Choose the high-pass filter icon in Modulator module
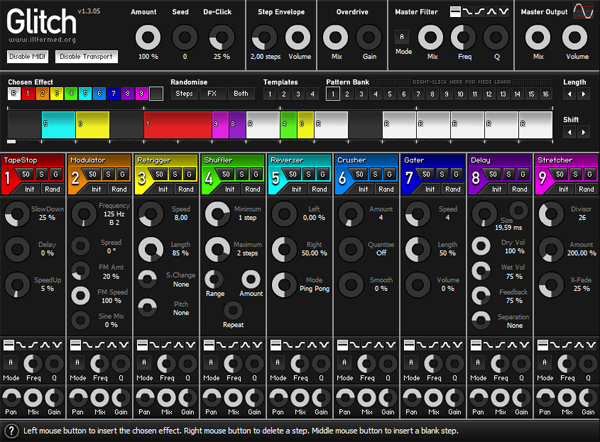Image resolution: width=600 pixels, height=442 pixels. pos(99,345)
